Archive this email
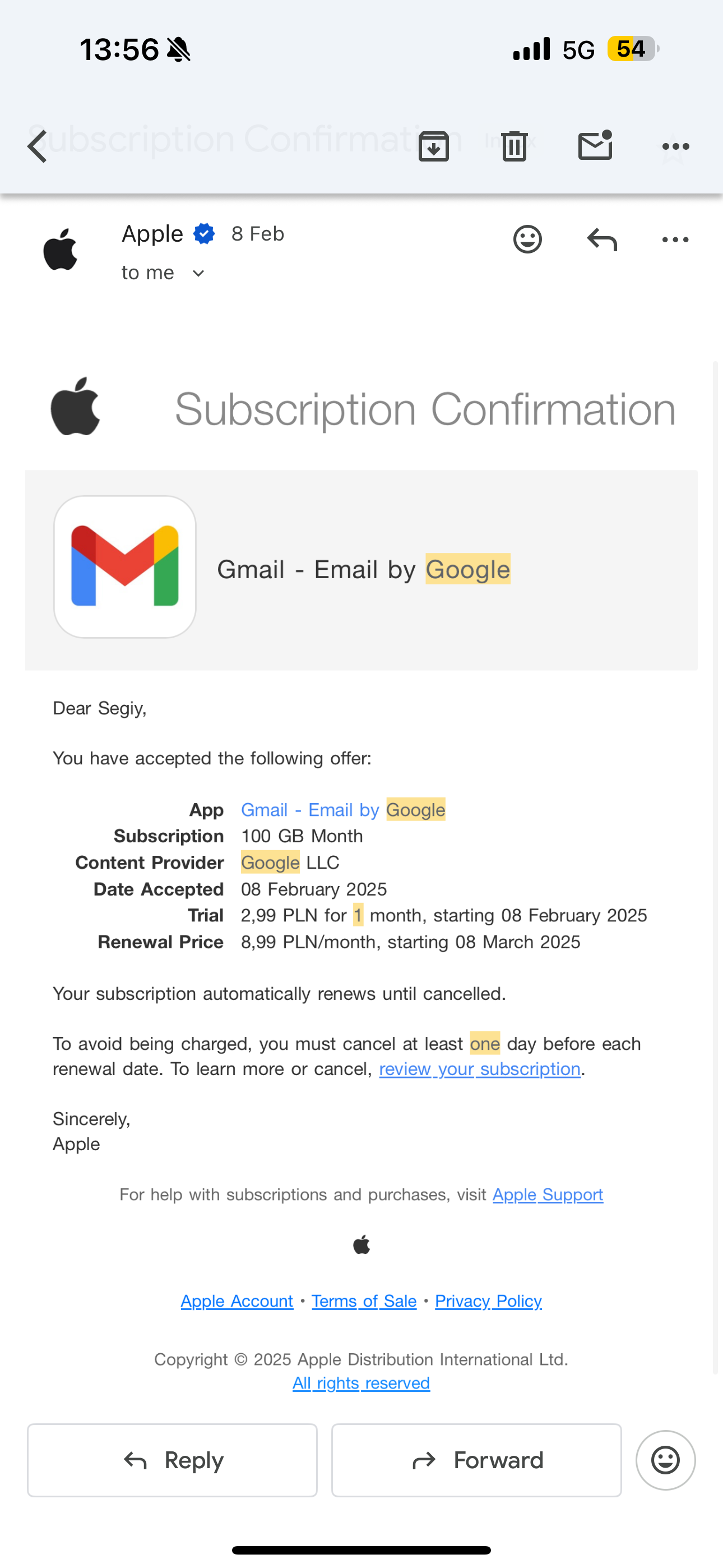723x1568 pixels. click(433, 146)
